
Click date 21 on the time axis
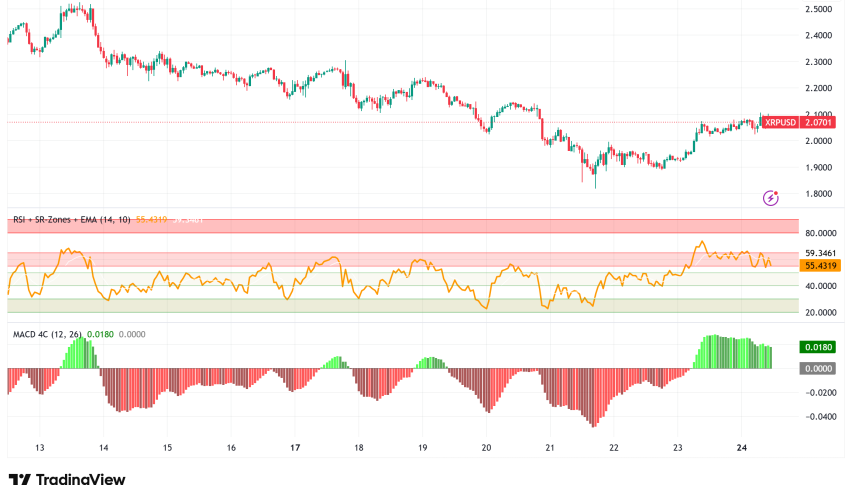550,448
